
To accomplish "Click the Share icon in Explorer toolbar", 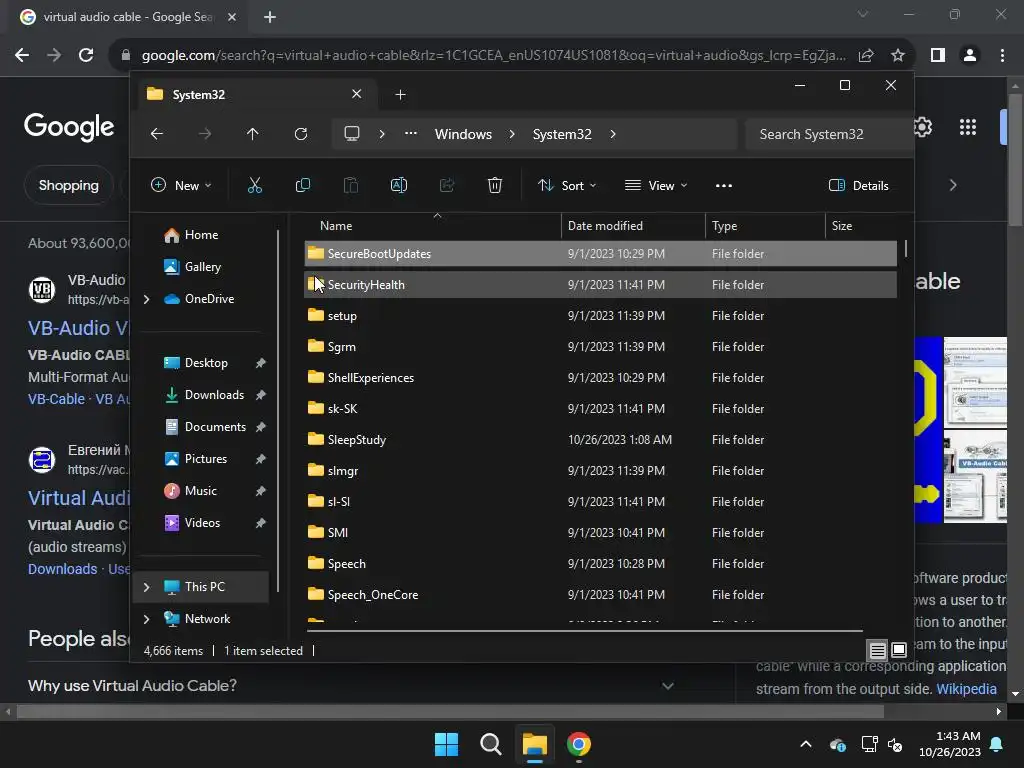I will [x=447, y=185].
